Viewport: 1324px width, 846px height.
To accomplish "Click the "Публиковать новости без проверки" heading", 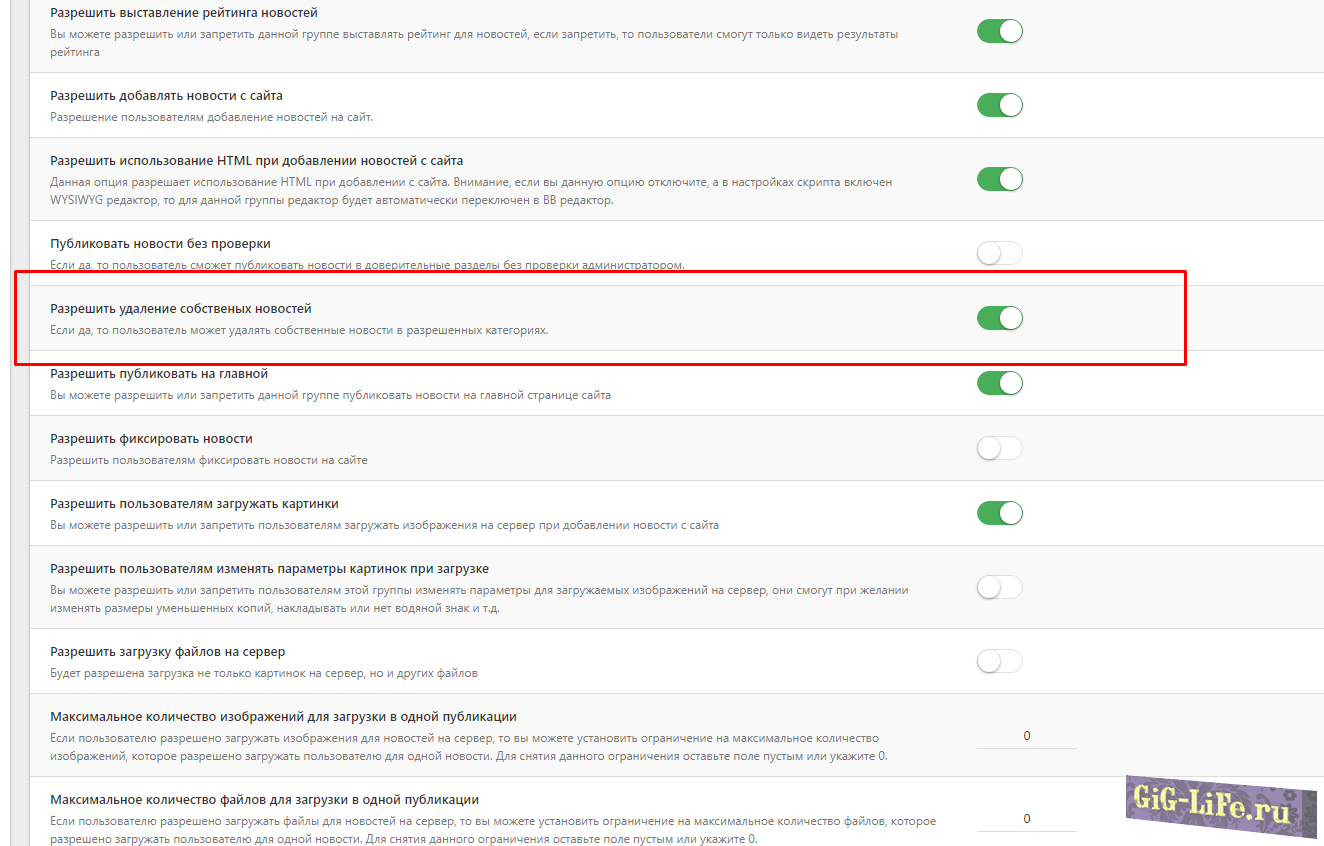I will 160,244.
